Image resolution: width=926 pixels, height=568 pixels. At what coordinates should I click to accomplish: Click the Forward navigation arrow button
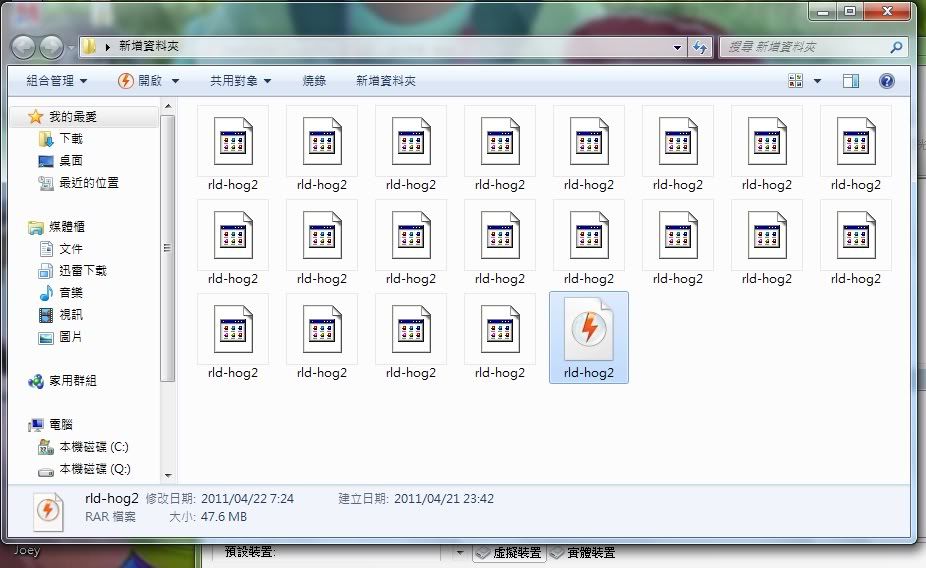pyautogui.click(x=51, y=47)
